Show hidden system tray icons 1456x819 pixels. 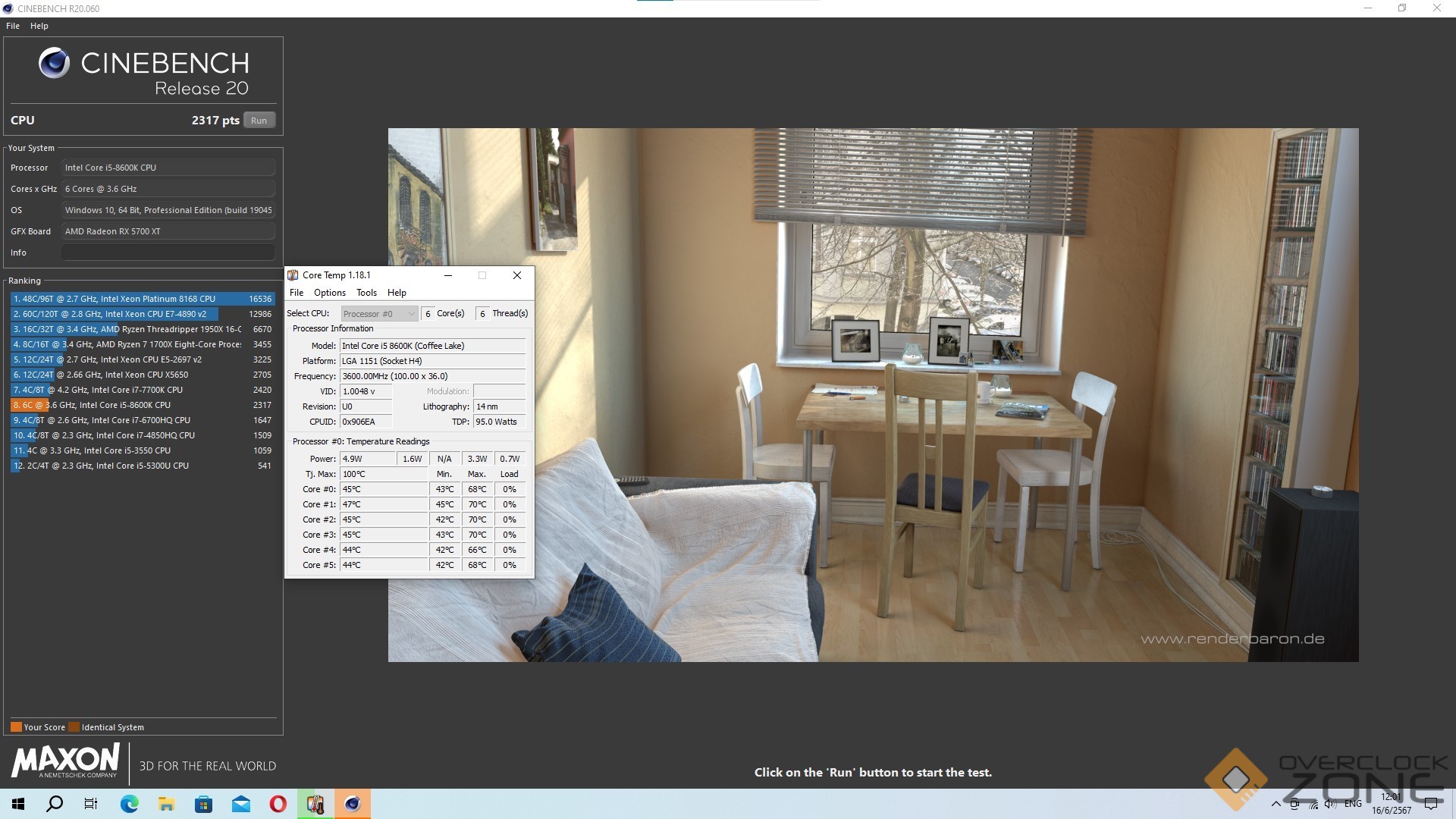1276,804
